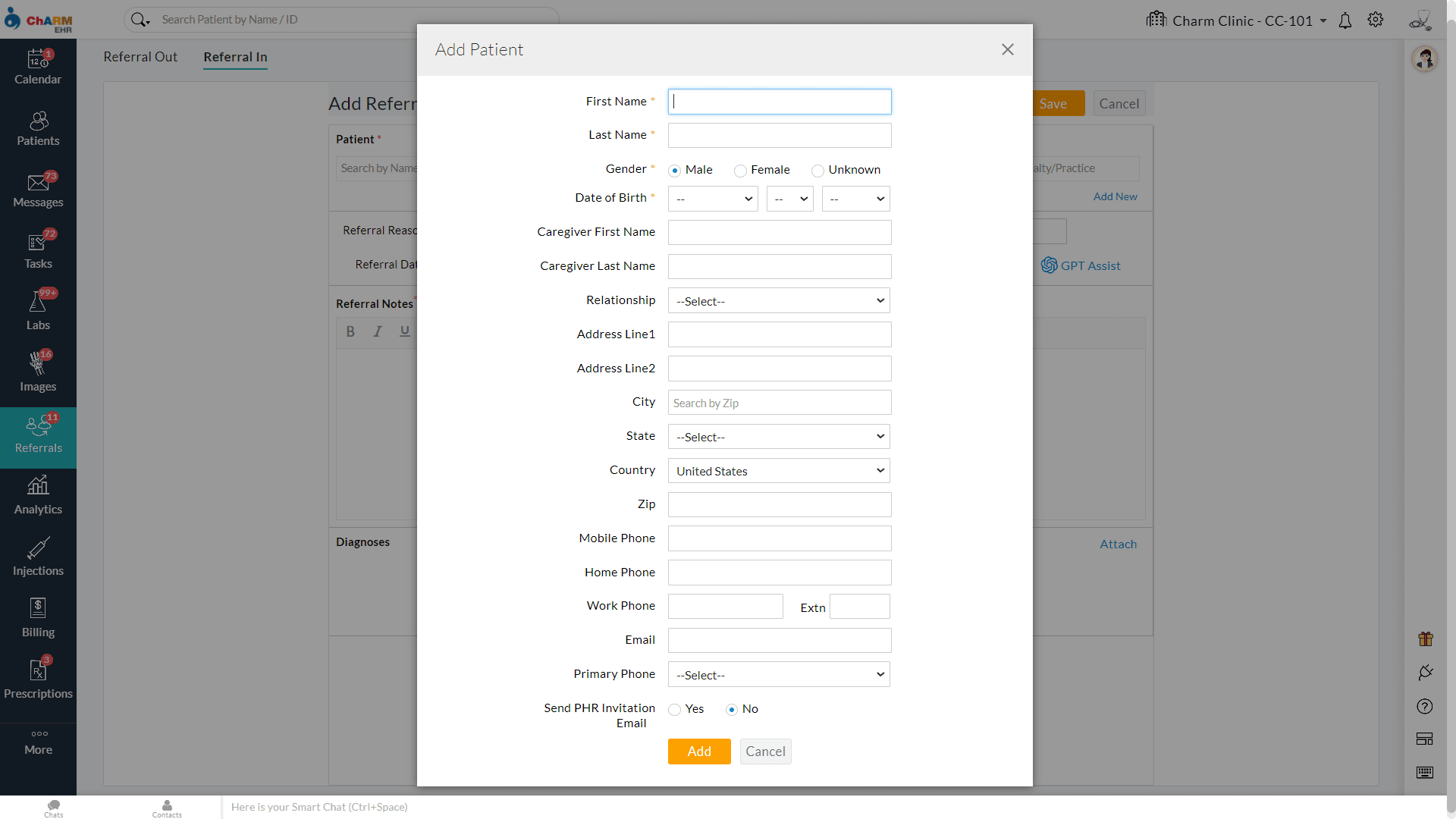
Task: Open Messages from the left sidebar
Action: pos(37,189)
